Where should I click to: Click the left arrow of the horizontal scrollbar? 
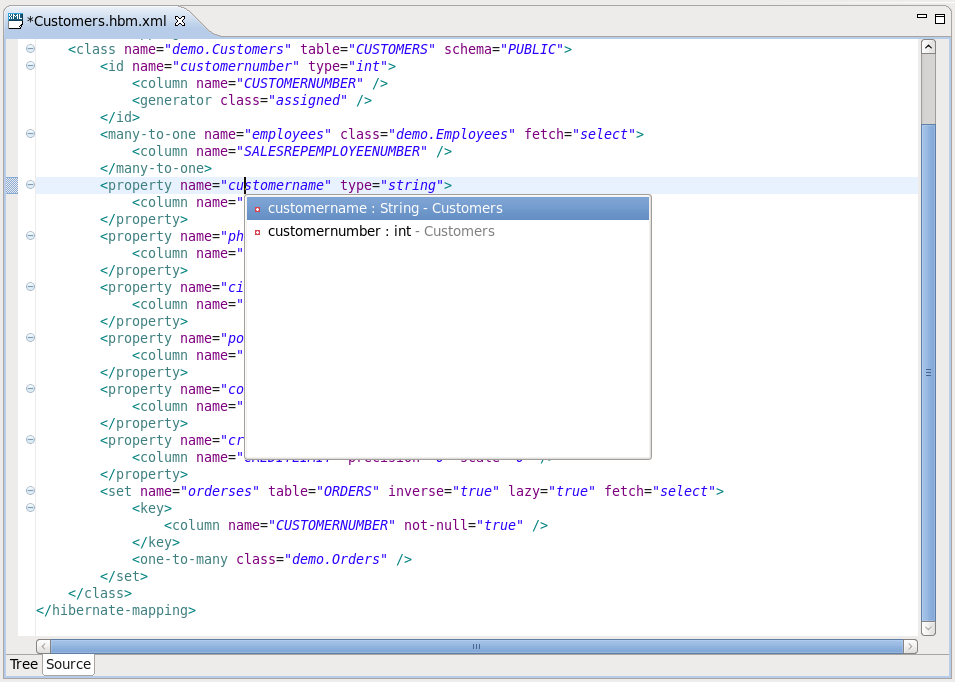41,646
